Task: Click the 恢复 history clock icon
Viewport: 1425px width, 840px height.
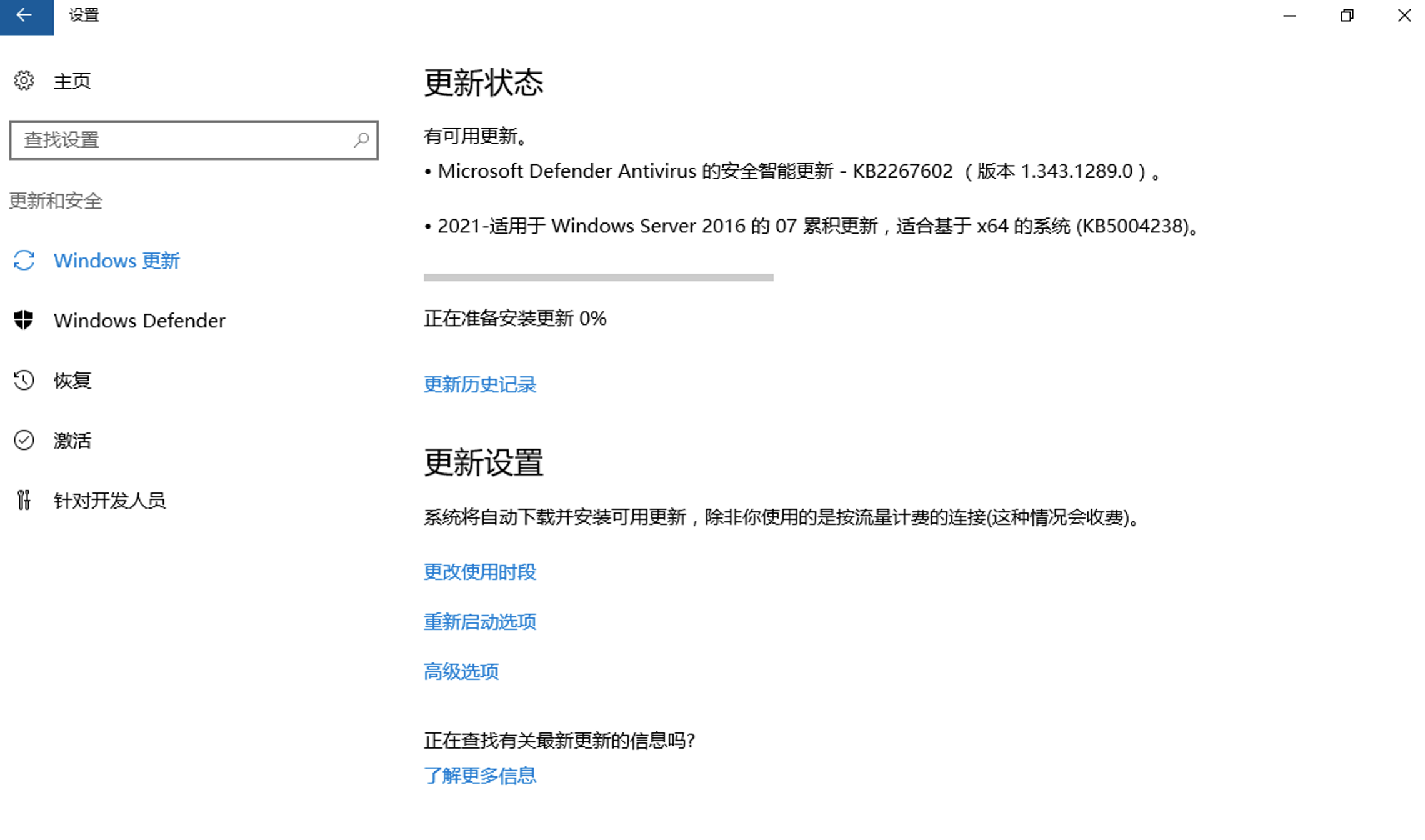Action: coord(24,380)
